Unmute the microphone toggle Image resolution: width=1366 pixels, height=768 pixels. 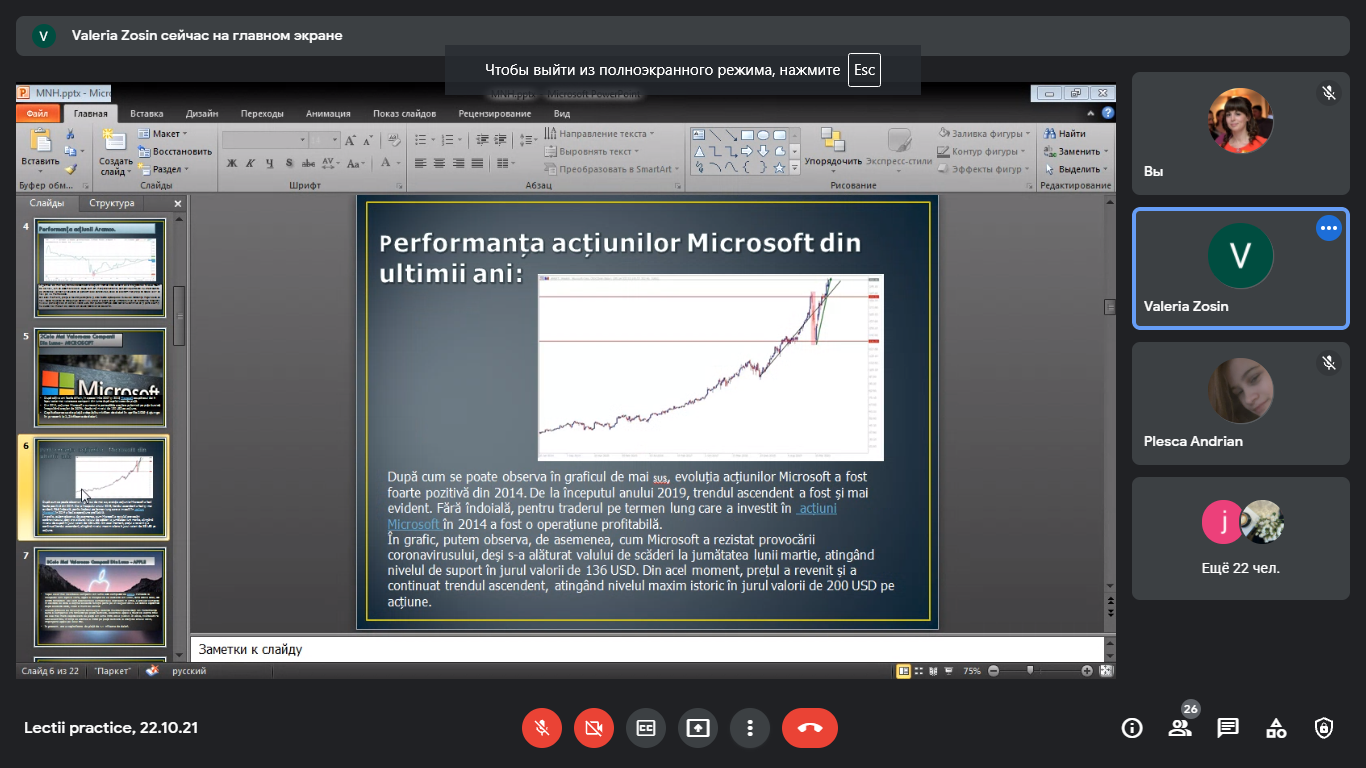(x=542, y=728)
